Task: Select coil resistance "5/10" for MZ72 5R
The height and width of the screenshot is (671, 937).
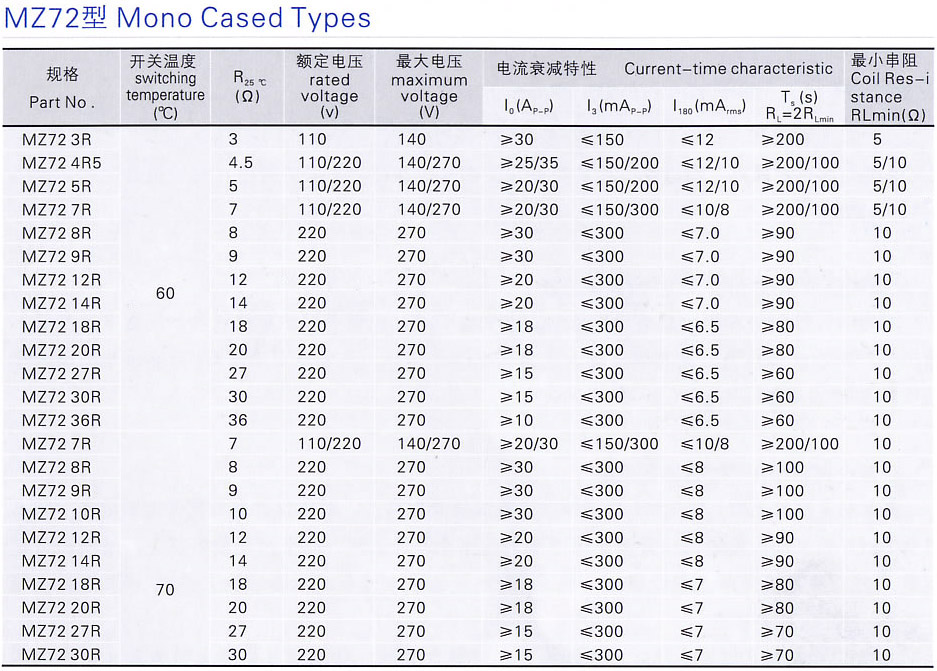Action: [890, 186]
